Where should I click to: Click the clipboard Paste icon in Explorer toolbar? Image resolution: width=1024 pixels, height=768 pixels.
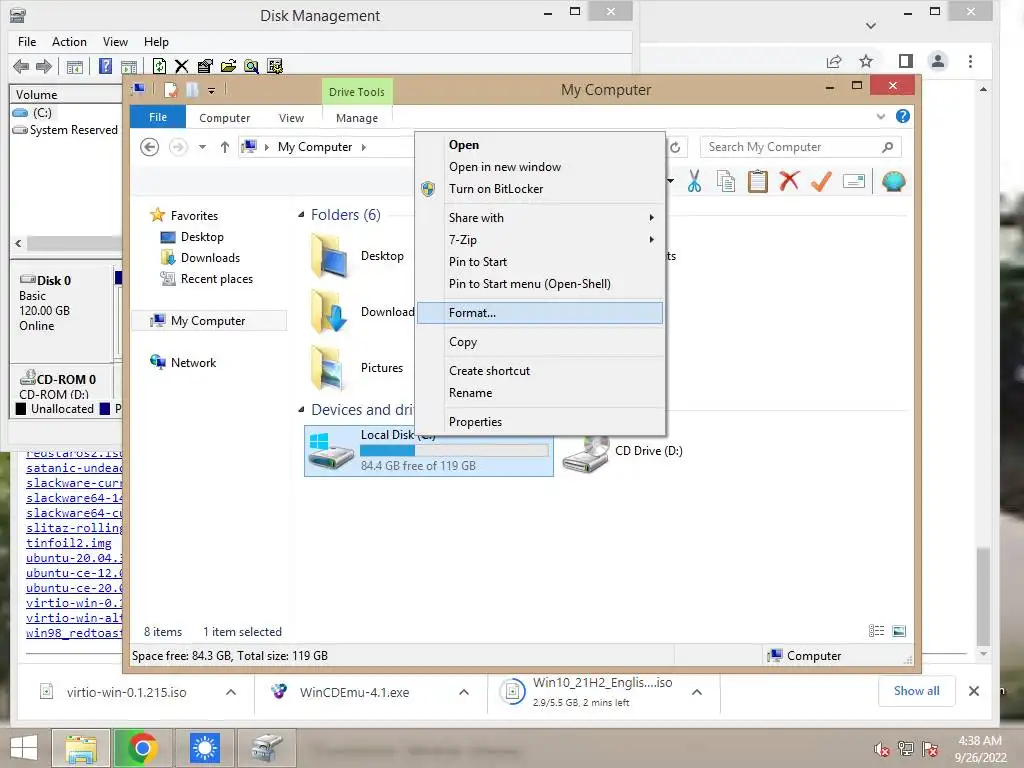tap(758, 181)
